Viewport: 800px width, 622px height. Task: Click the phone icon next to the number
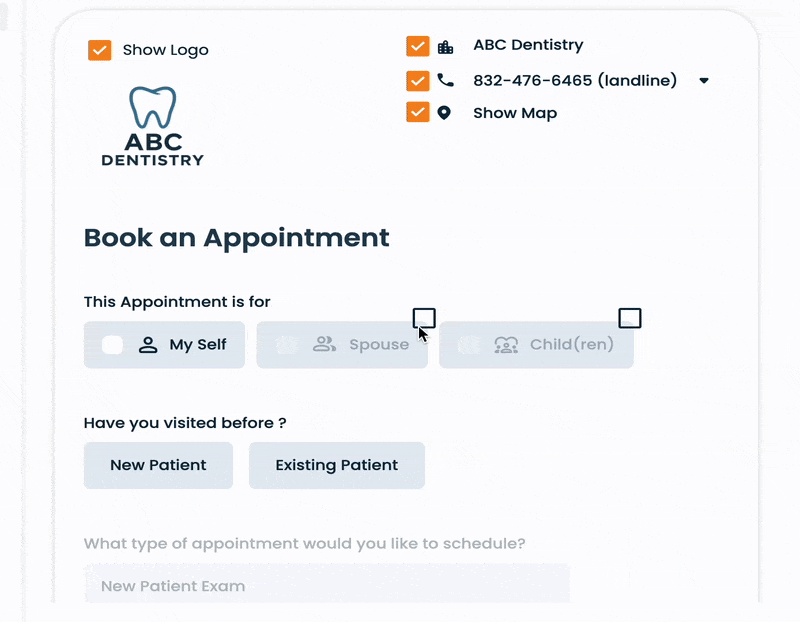(446, 80)
